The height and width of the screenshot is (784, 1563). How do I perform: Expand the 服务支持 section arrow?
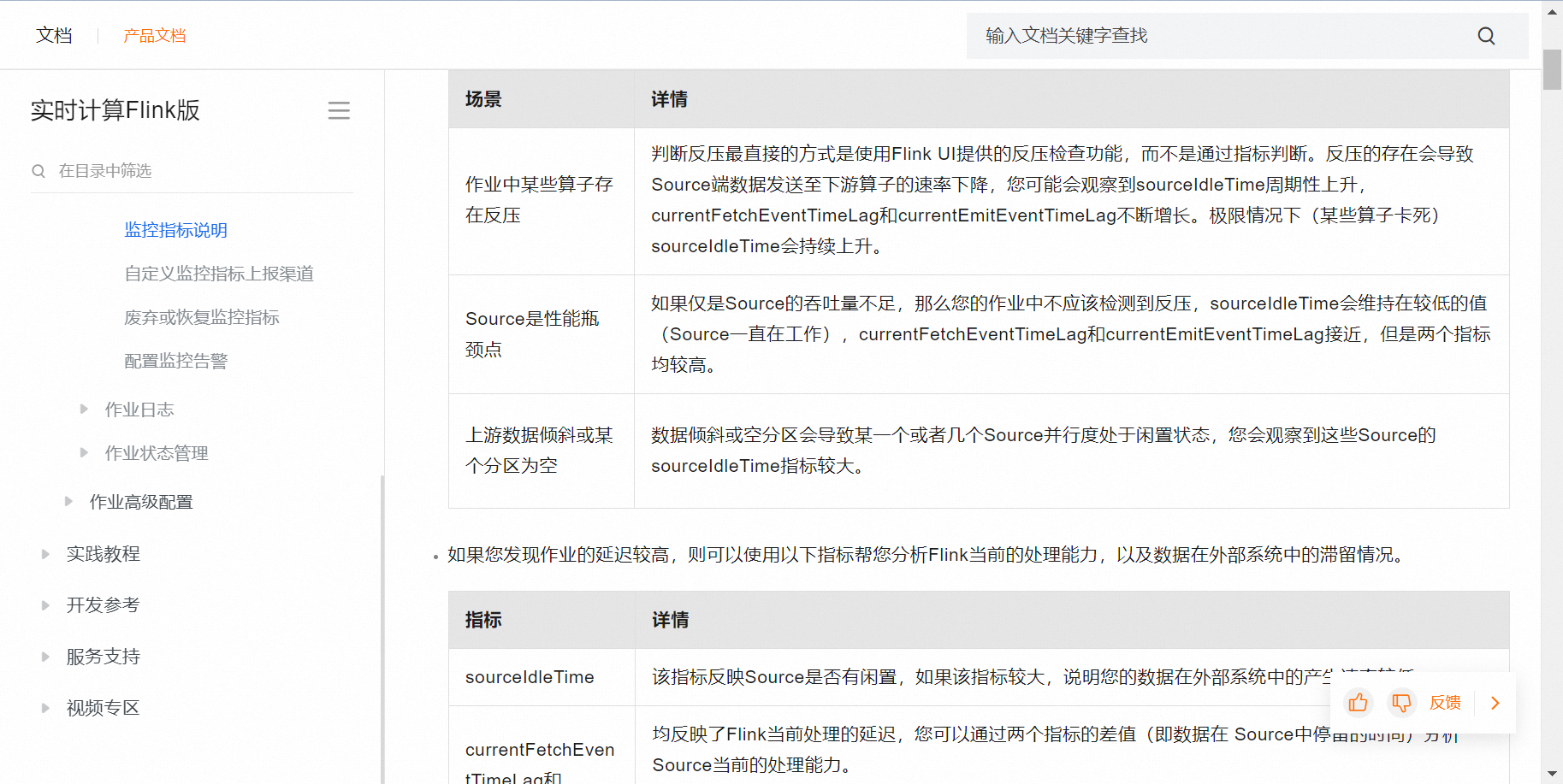pos(45,657)
